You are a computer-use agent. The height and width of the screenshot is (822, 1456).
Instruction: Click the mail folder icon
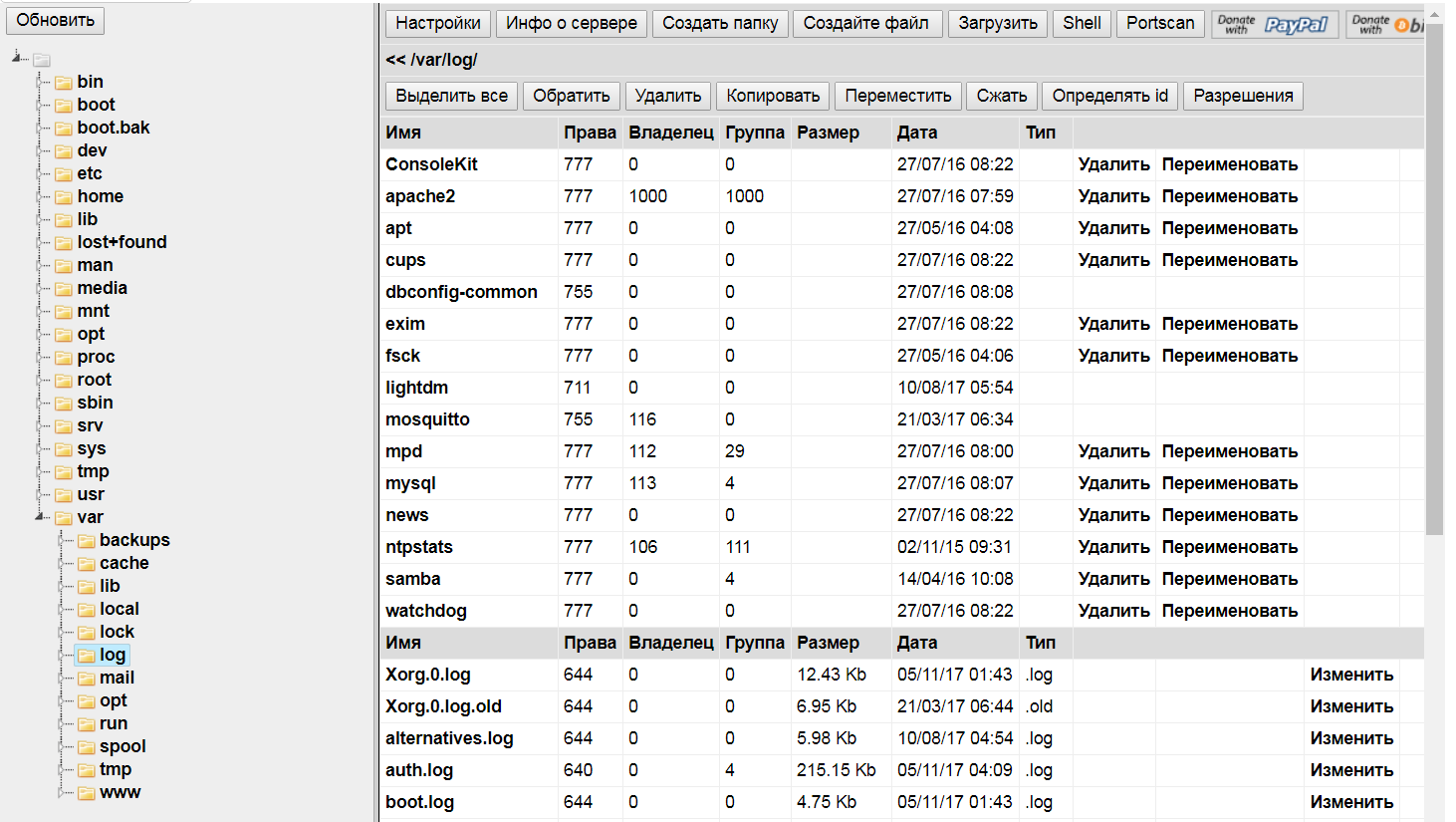click(x=87, y=679)
